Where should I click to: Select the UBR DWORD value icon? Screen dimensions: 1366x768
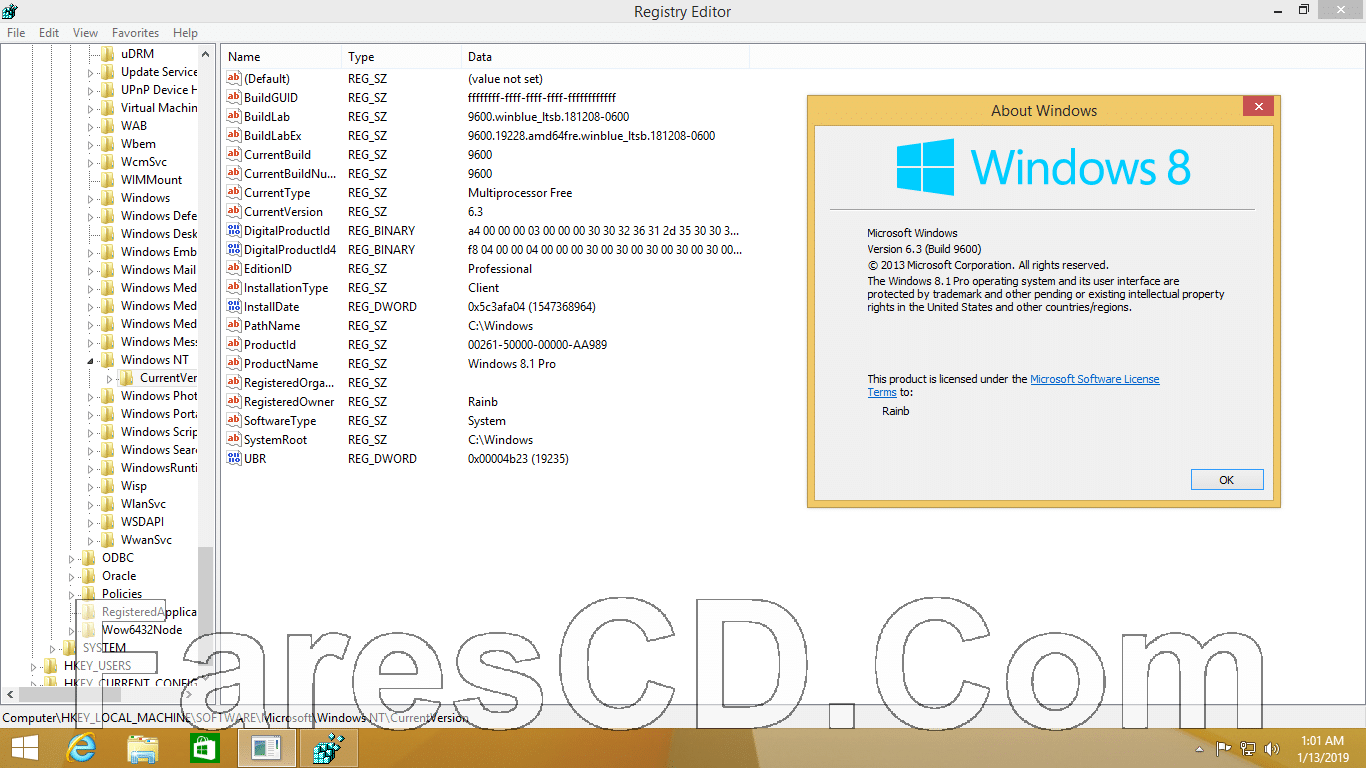click(x=235, y=459)
